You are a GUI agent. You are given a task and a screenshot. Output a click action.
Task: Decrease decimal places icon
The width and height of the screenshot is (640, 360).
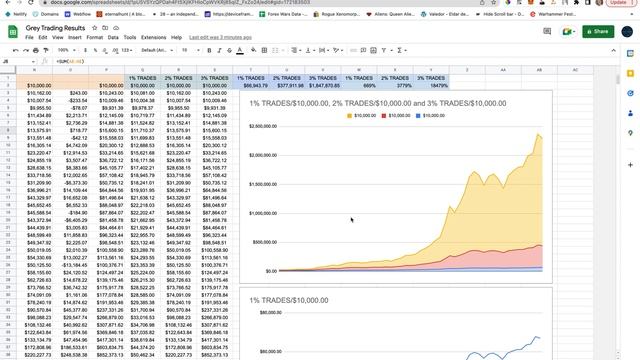pyautogui.click(x=105, y=50)
